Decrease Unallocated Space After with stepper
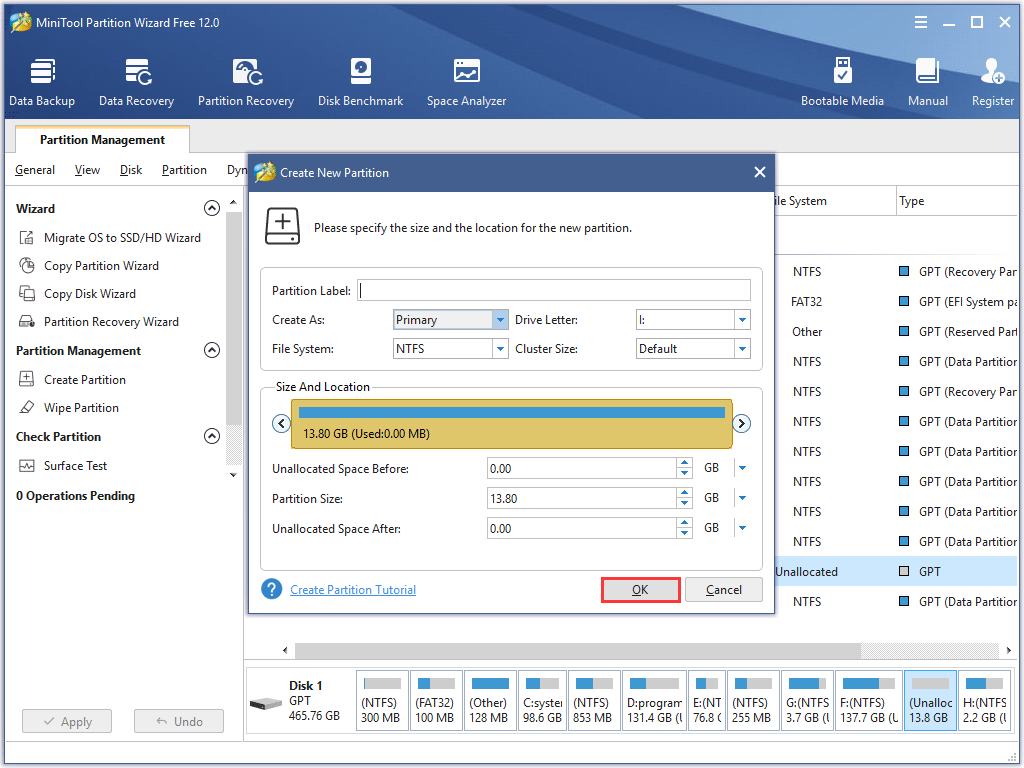Viewport: 1024px width, 768px height. (684, 534)
